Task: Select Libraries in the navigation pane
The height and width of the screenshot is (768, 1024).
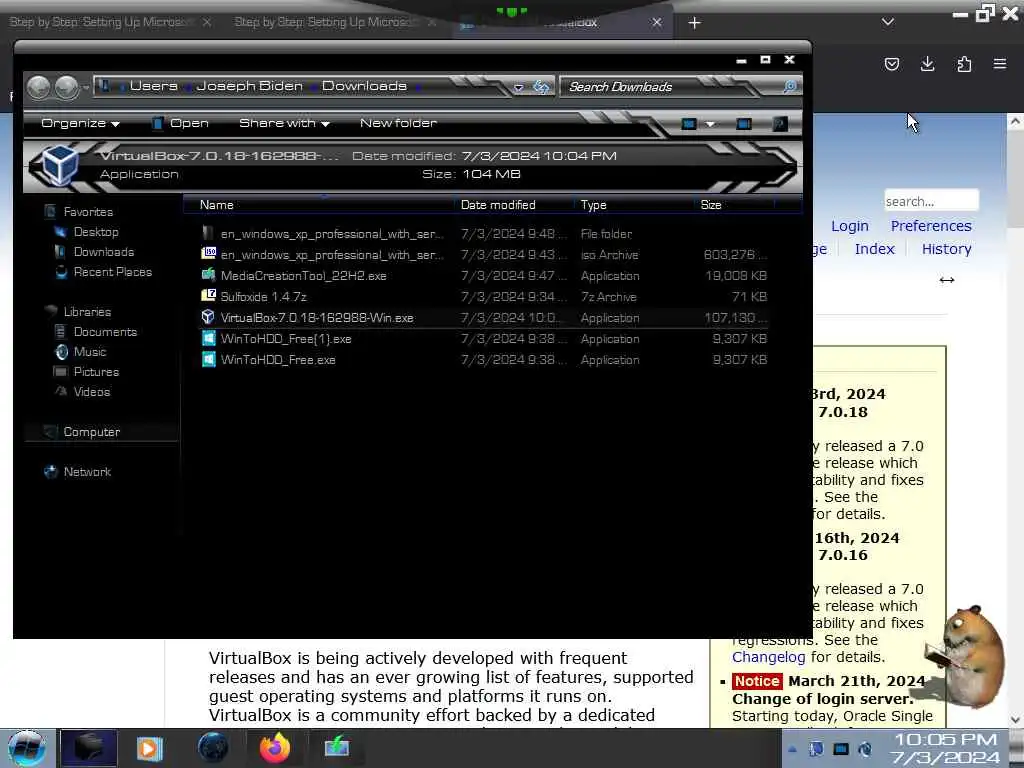Action: pyautogui.click(x=87, y=312)
